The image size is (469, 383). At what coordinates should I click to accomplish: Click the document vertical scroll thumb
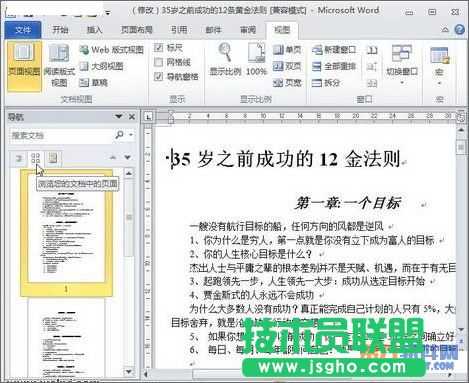(461, 147)
